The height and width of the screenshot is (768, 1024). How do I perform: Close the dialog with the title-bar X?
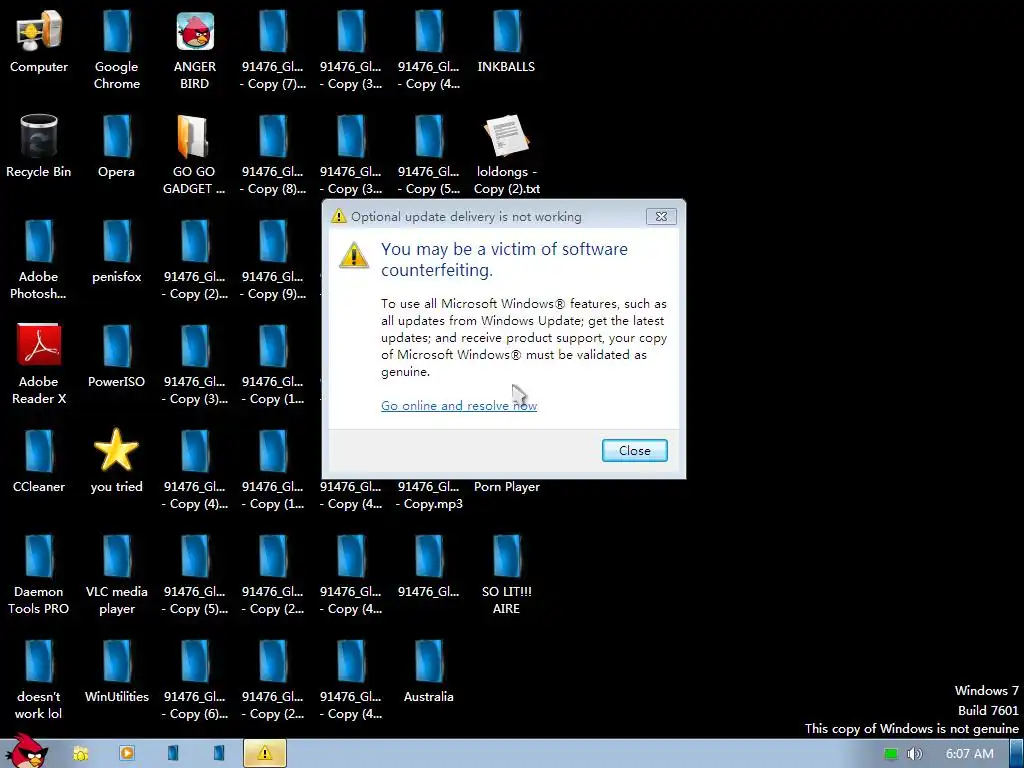coord(661,217)
